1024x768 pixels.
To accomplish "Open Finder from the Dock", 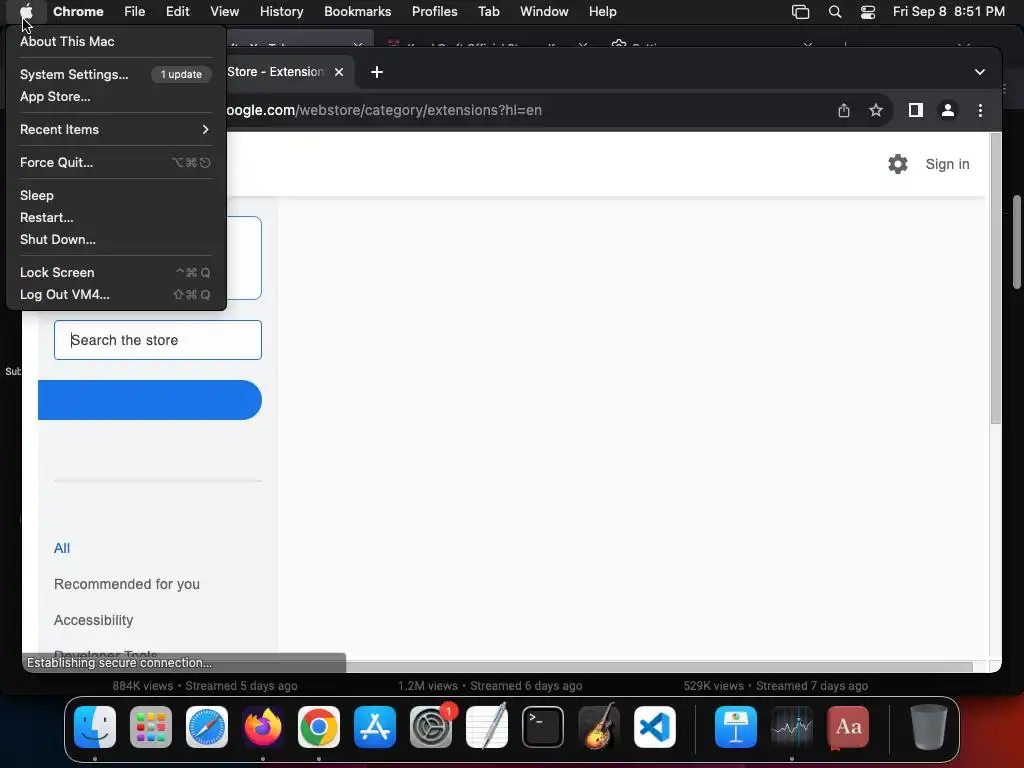I will point(95,727).
